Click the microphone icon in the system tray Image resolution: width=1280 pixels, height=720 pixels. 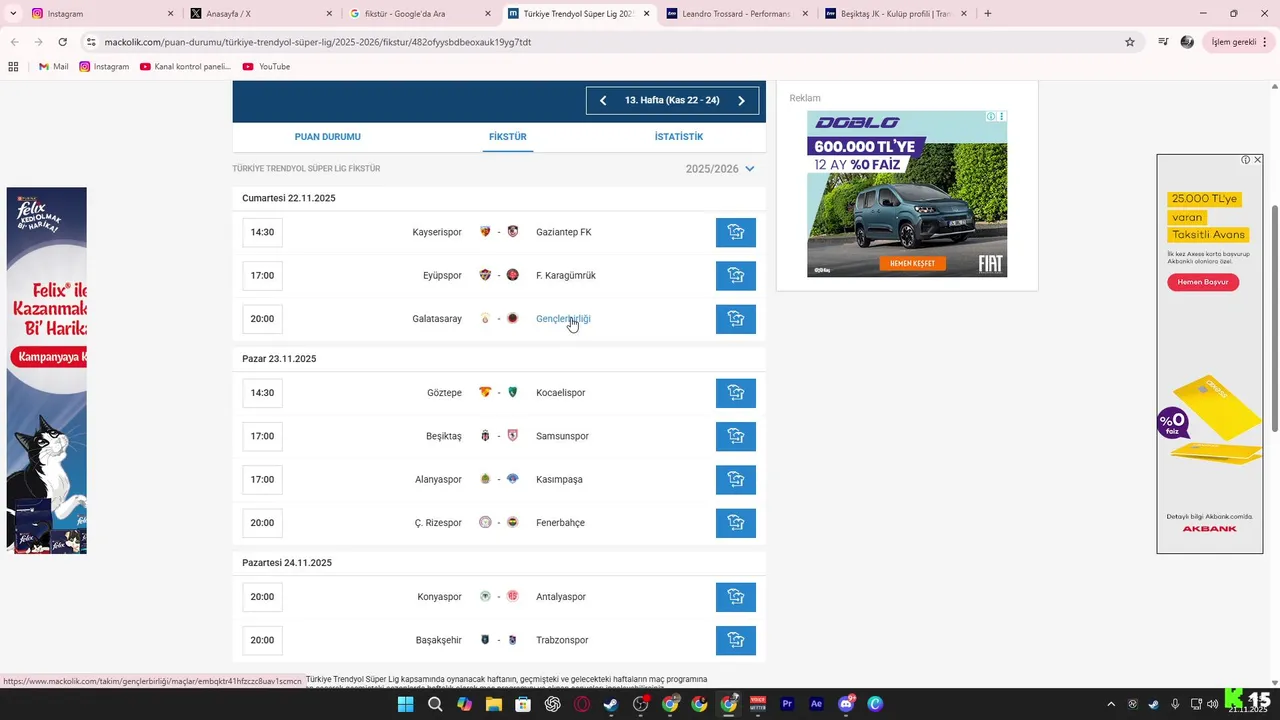coord(1175,704)
